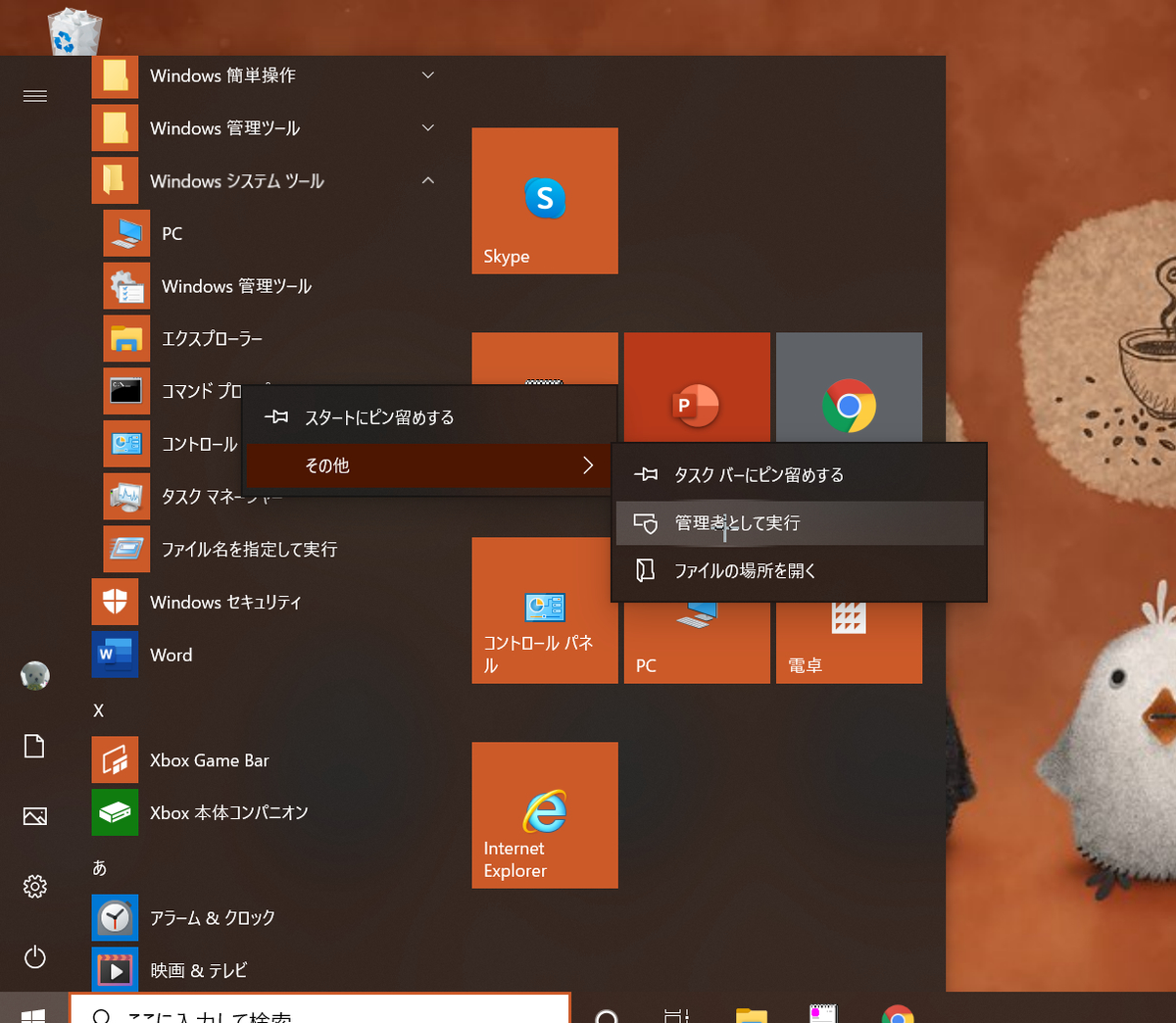
Task: Open Windows 管理ツール shortcut icon under system tools
Action: coord(126,286)
